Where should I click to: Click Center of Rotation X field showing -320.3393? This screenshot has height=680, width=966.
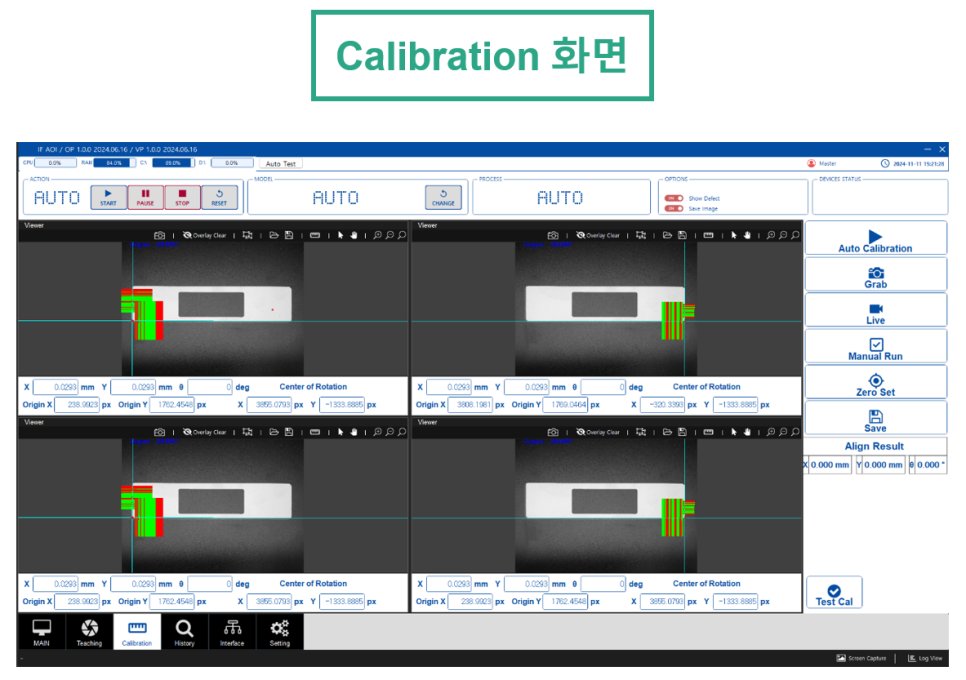663,405
